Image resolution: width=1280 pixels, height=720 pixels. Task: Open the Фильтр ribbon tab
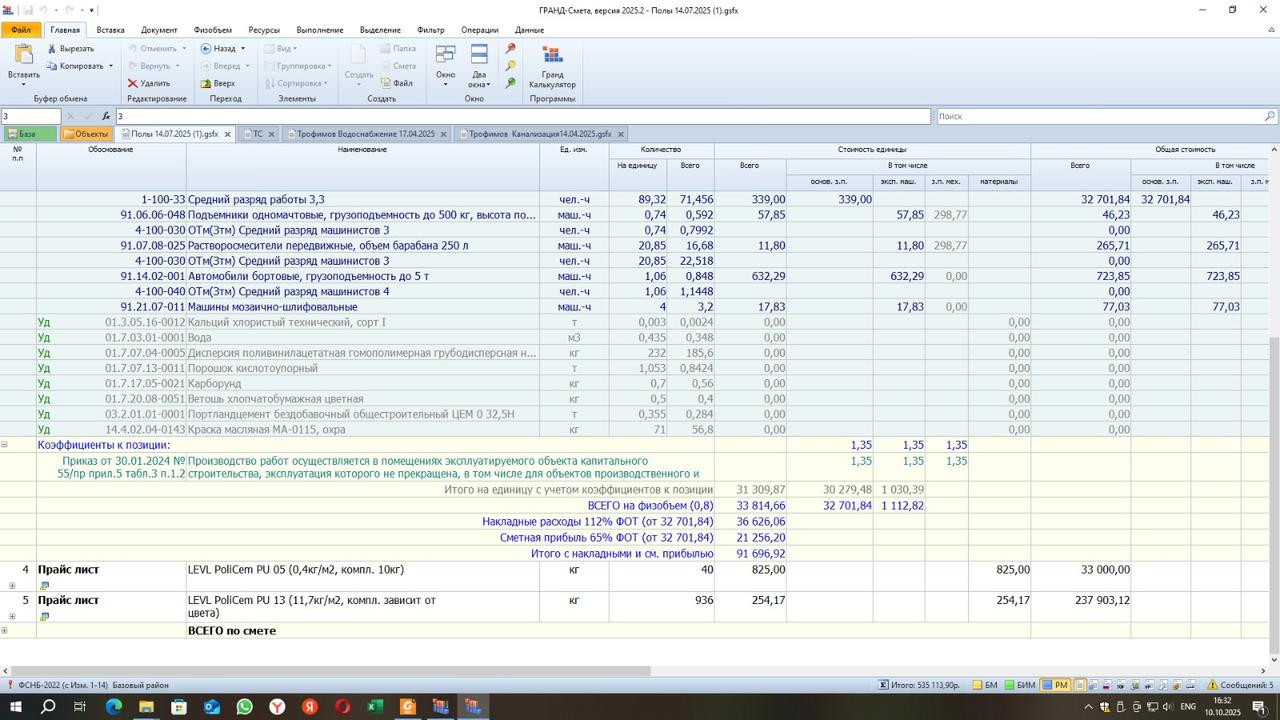click(430, 30)
